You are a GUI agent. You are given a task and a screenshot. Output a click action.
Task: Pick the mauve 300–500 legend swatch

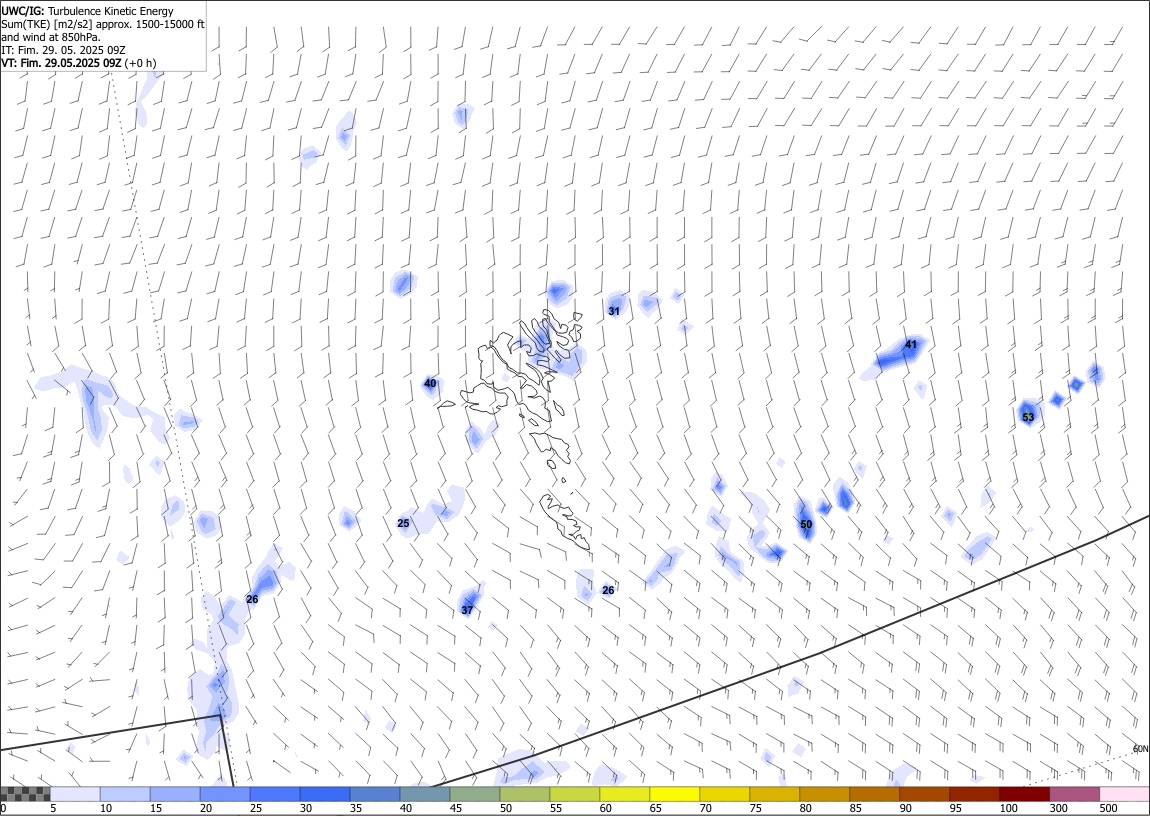coord(1074,794)
